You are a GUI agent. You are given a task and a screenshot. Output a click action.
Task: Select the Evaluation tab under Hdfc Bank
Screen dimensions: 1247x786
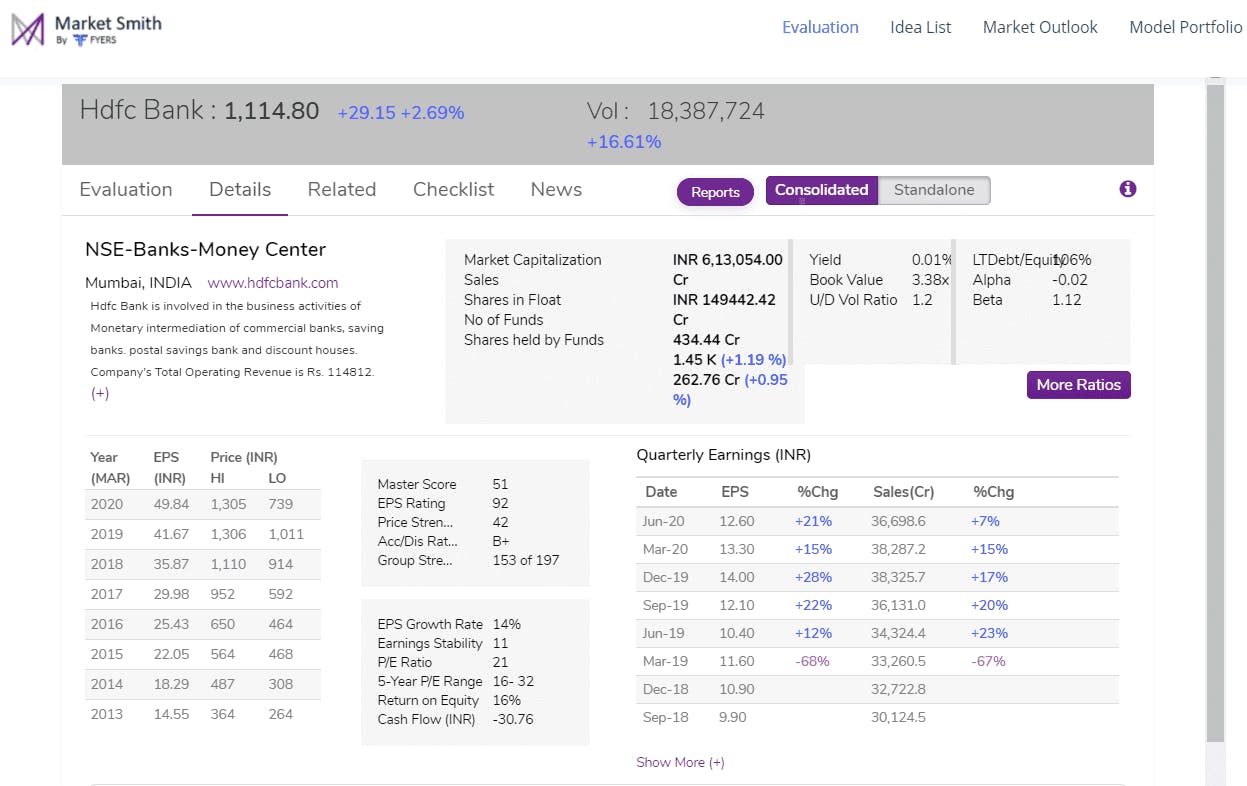126,189
